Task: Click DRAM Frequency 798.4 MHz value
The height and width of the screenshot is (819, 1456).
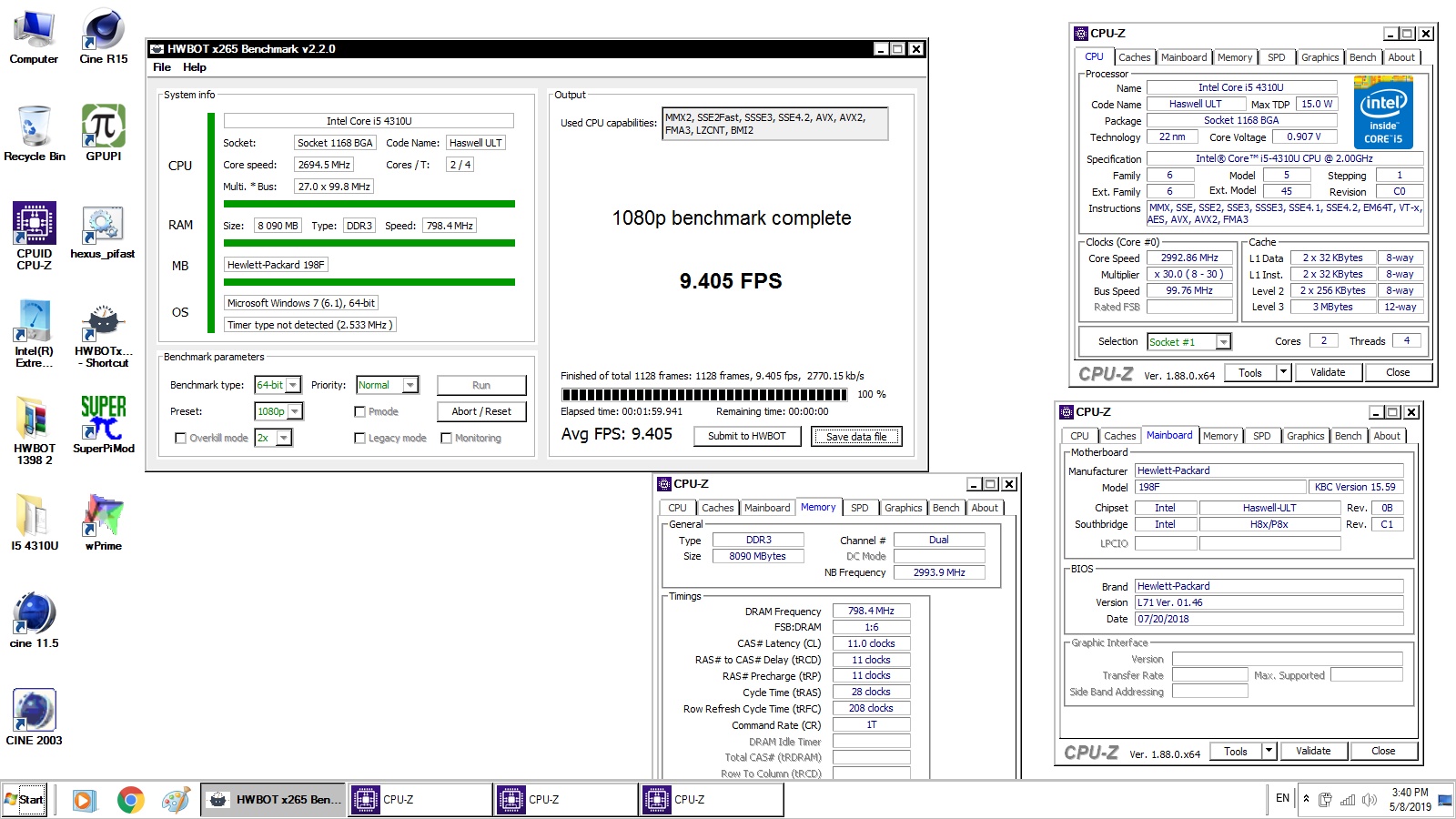Action: 871,611
